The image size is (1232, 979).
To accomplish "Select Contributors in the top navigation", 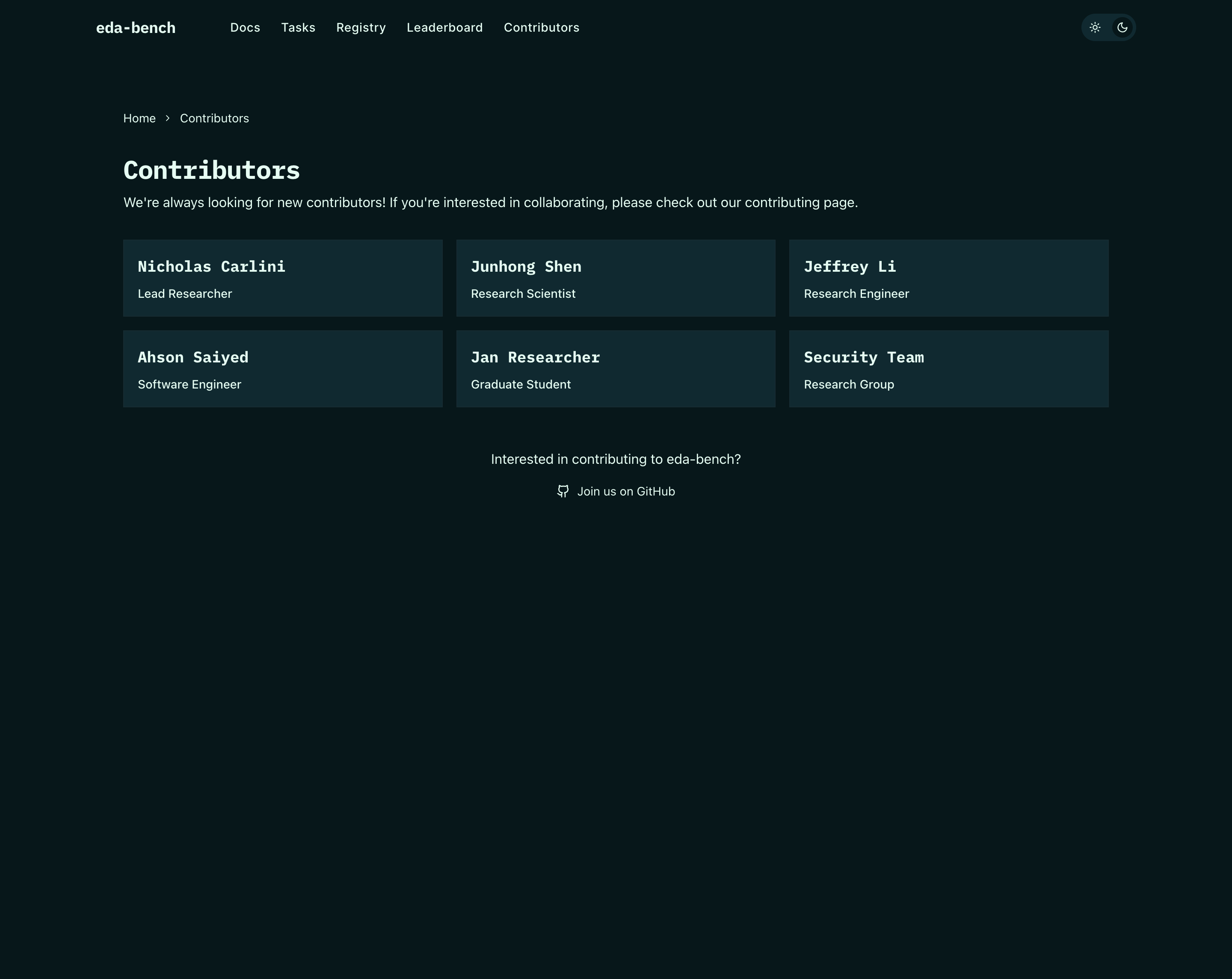I will click(x=541, y=27).
